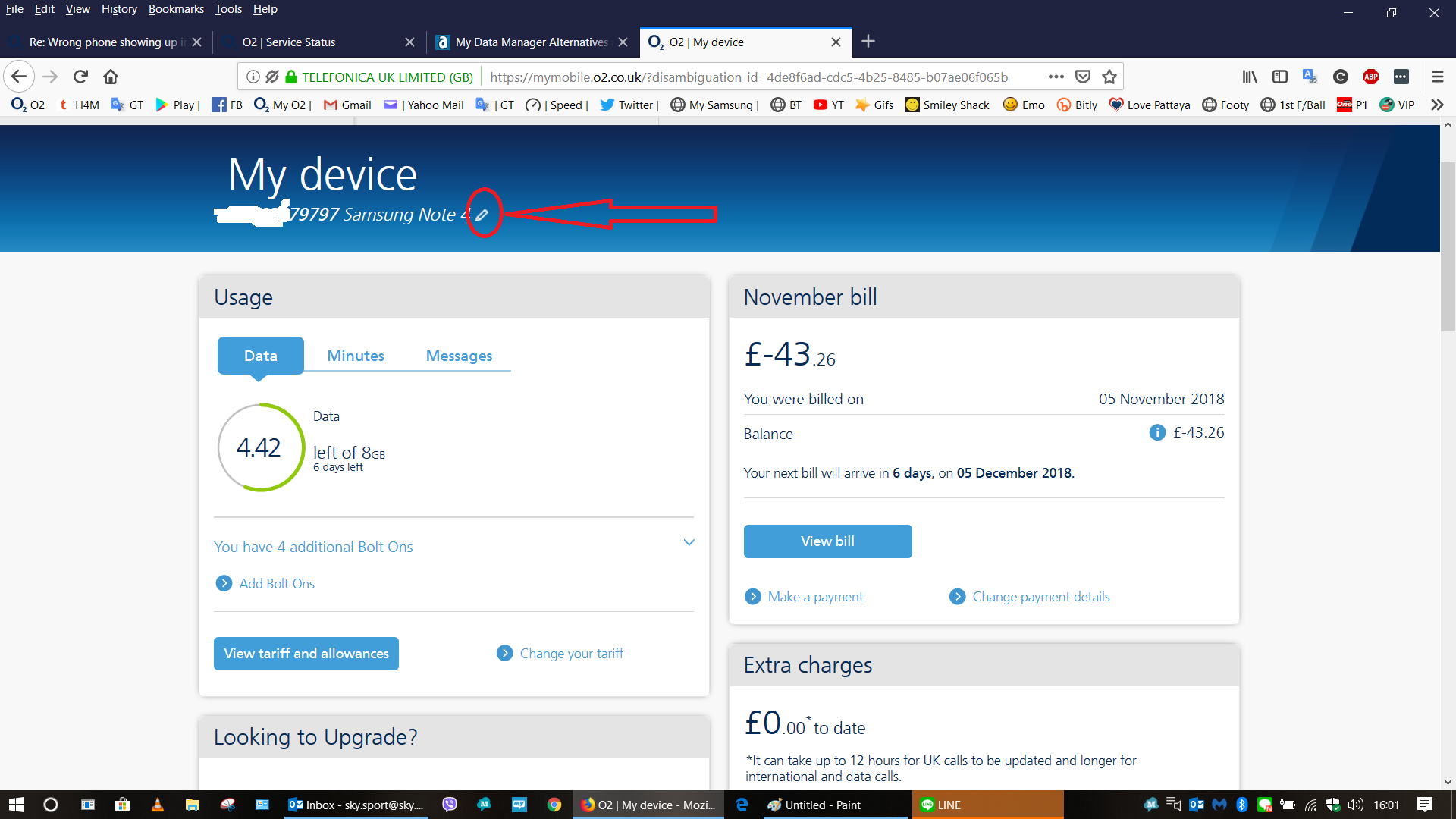Open the Bookmarks menu

click(176, 9)
